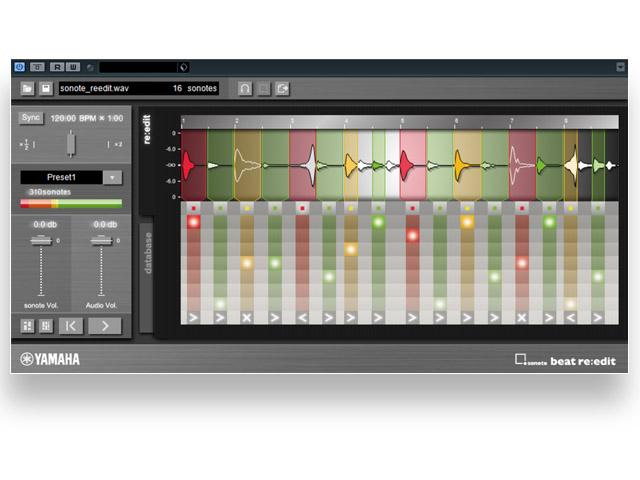Click the icon between headphones and export

click(x=264, y=88)
